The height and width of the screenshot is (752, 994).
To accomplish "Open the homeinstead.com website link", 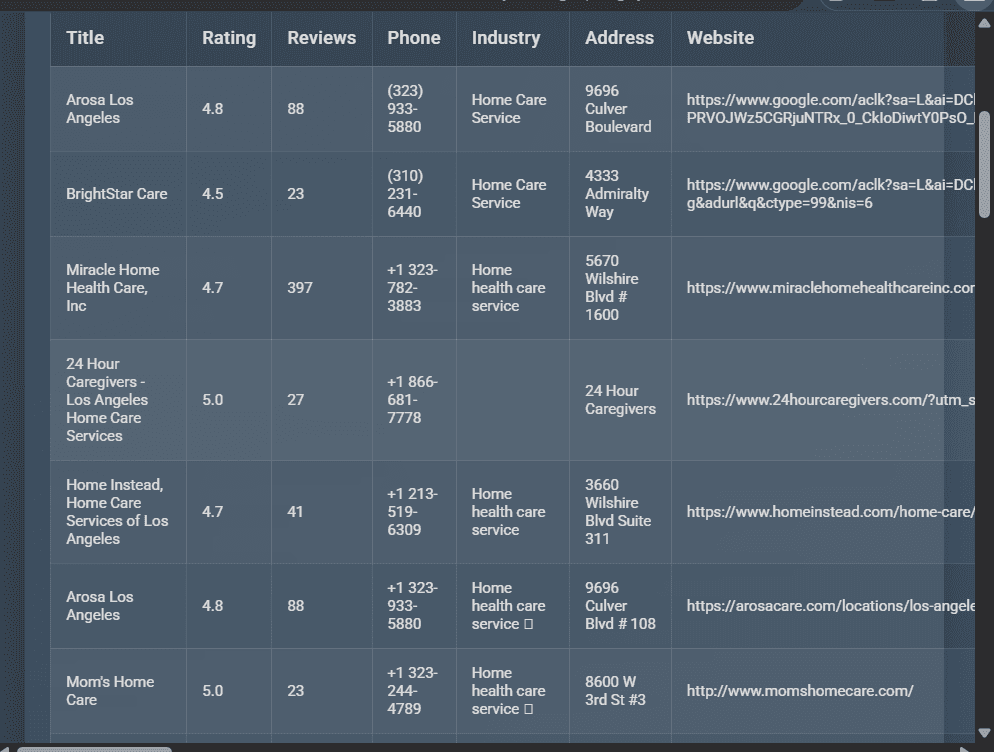I will click(x=830, y=512).
